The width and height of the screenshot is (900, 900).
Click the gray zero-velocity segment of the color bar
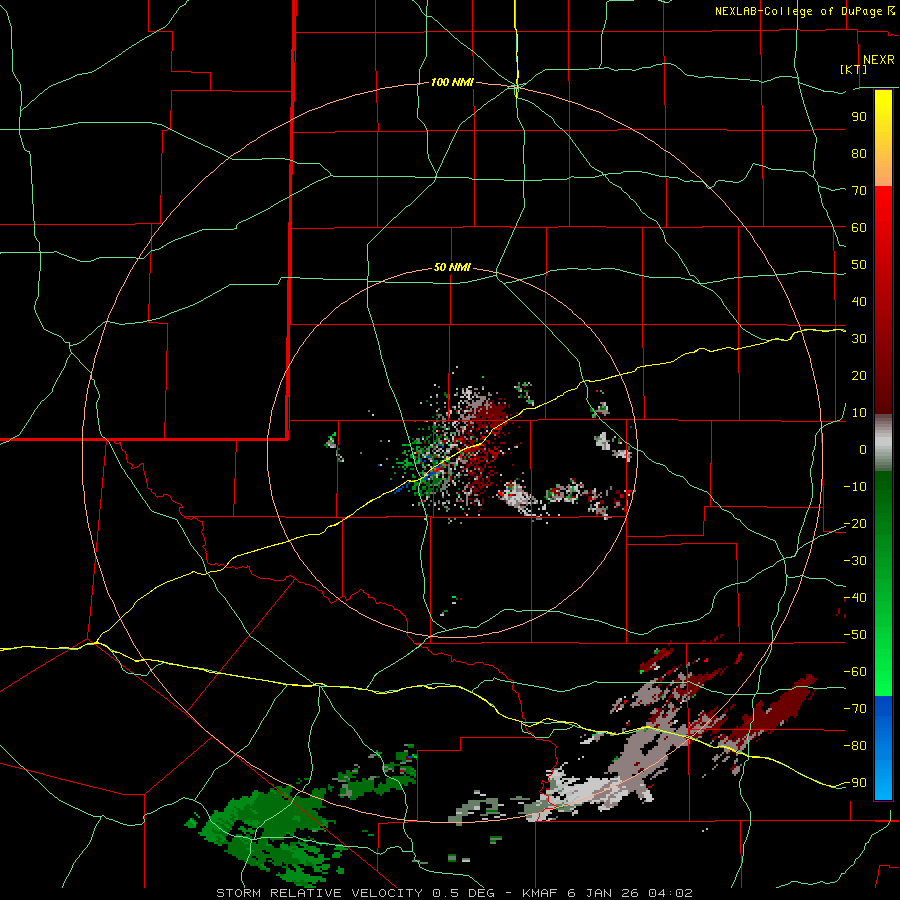tap(883, 443)
